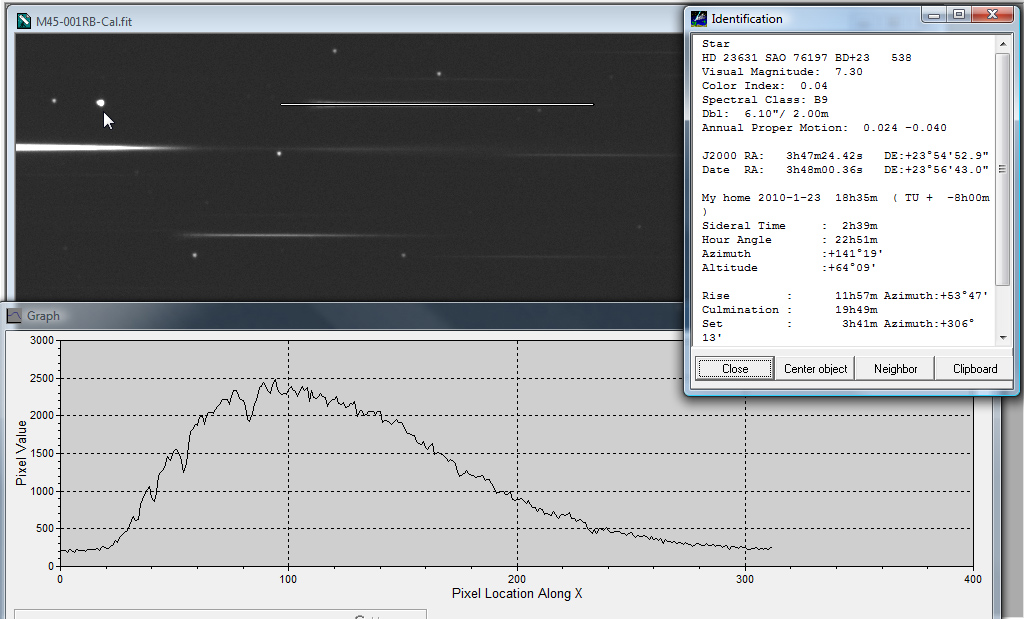Select the Neighbor button
This screenshot has height=619, width=1024.
click(895, 369)
